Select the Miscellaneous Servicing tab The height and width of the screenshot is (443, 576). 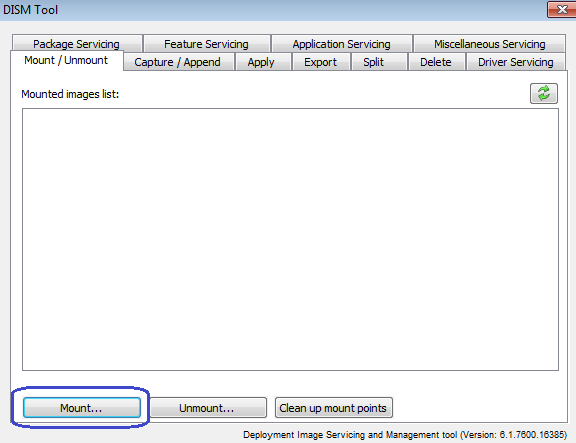489,44
